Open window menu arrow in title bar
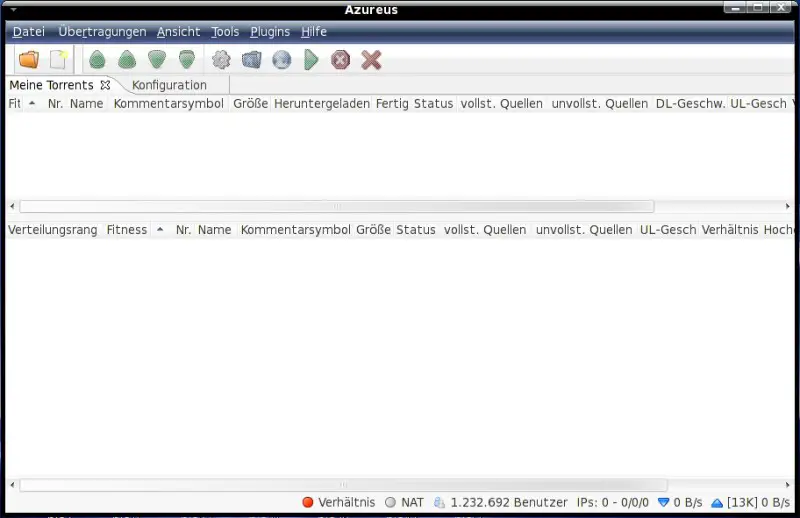The image size is (800, 518). pos(14,9)
